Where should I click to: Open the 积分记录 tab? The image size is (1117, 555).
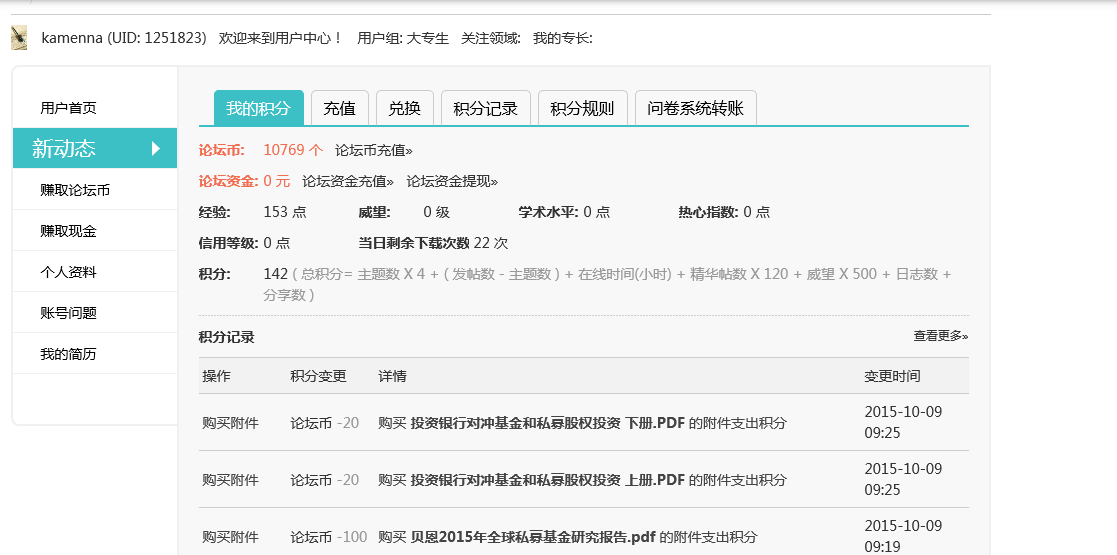point(486,108)
